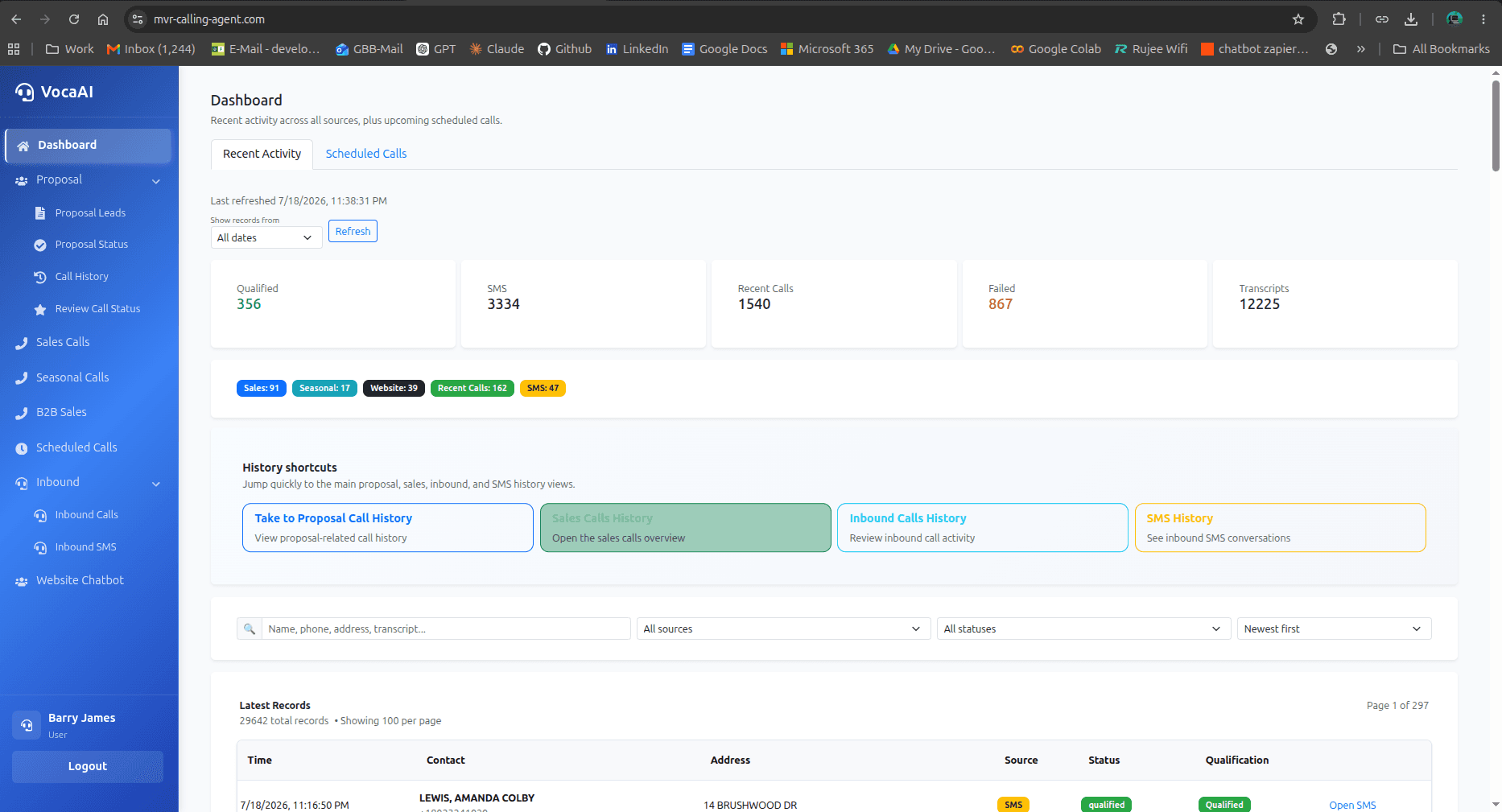This screenshot has width=1502, height=812.
Task: Open the Inbound Calls History shortcut
Action: tap(983, 528)
